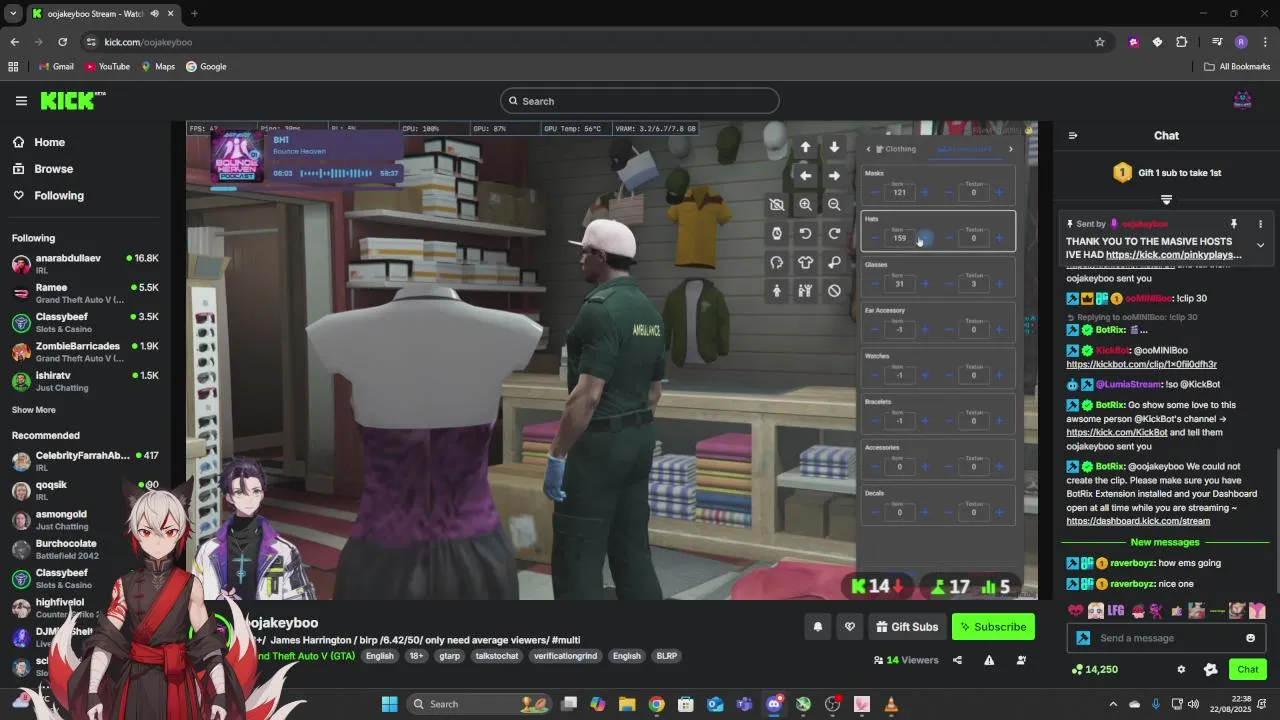
Task: Decrease the Glasses item number
Action: point(875,284)
